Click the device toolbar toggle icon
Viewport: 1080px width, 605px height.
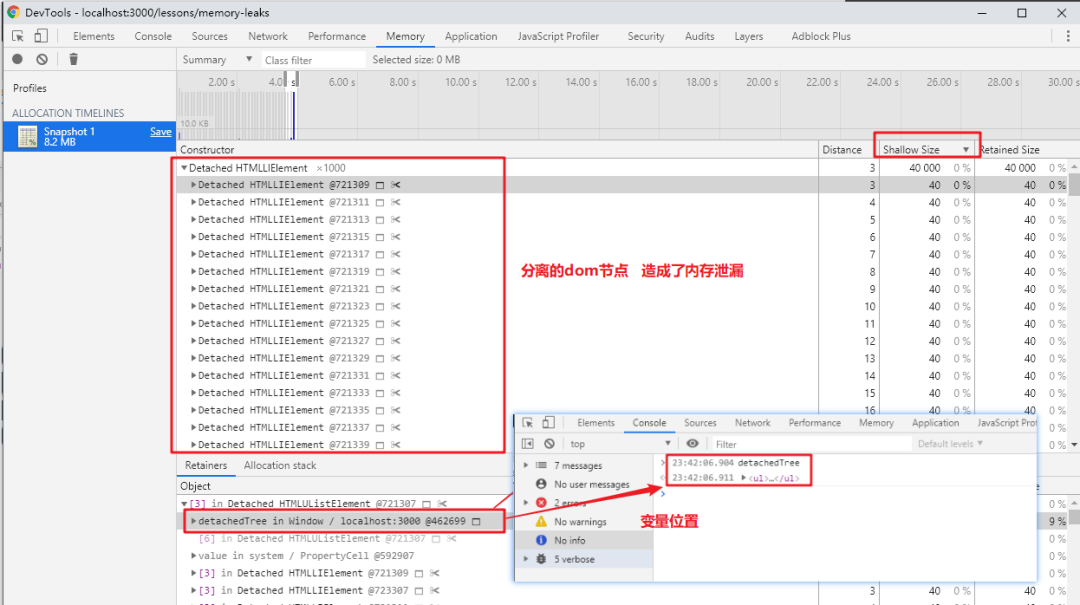[40, 36]
